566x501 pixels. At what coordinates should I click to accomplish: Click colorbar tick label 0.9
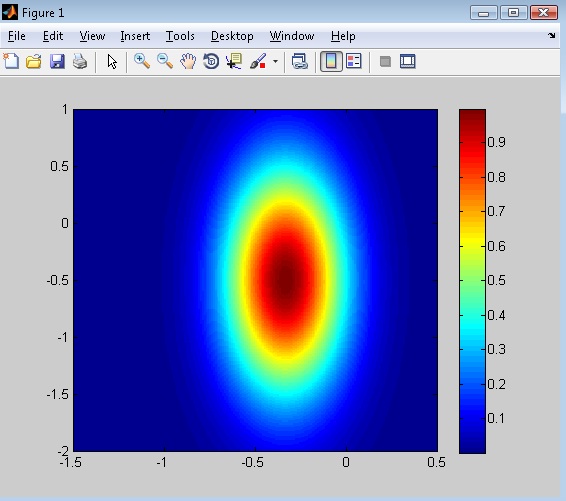pos(496,142)
